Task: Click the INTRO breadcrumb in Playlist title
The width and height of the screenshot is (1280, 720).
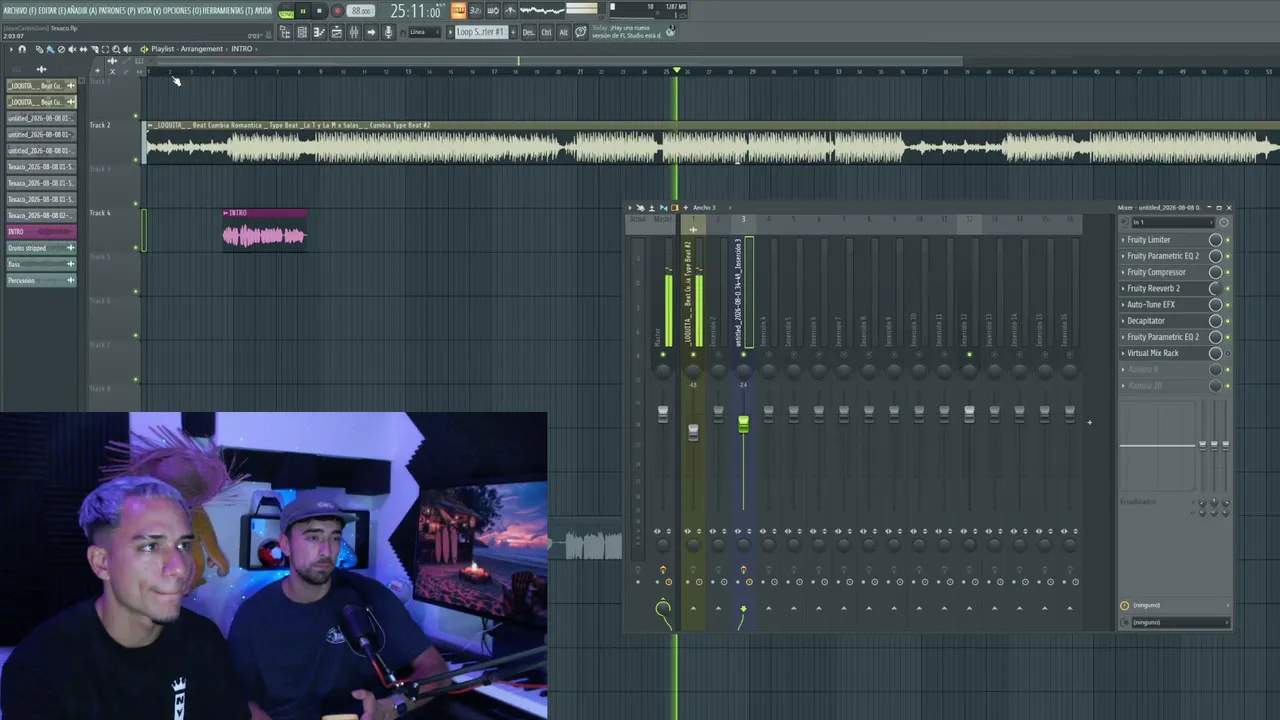Action: click(x=242, y=49)
